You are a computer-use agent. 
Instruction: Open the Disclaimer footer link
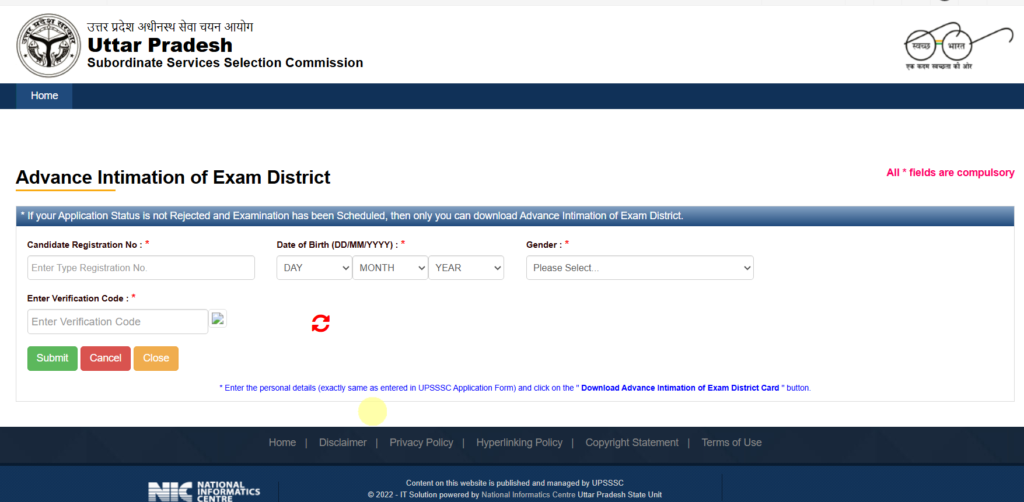(x=343, y=443)
